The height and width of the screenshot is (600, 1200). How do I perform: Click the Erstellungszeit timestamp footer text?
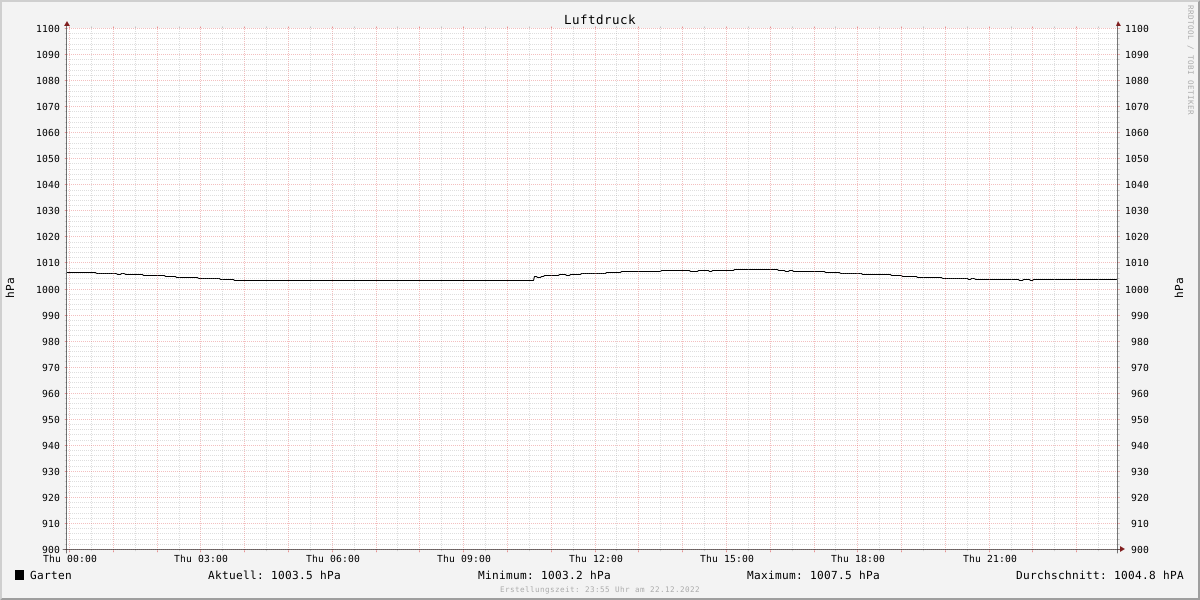click(x=600, y=589)
